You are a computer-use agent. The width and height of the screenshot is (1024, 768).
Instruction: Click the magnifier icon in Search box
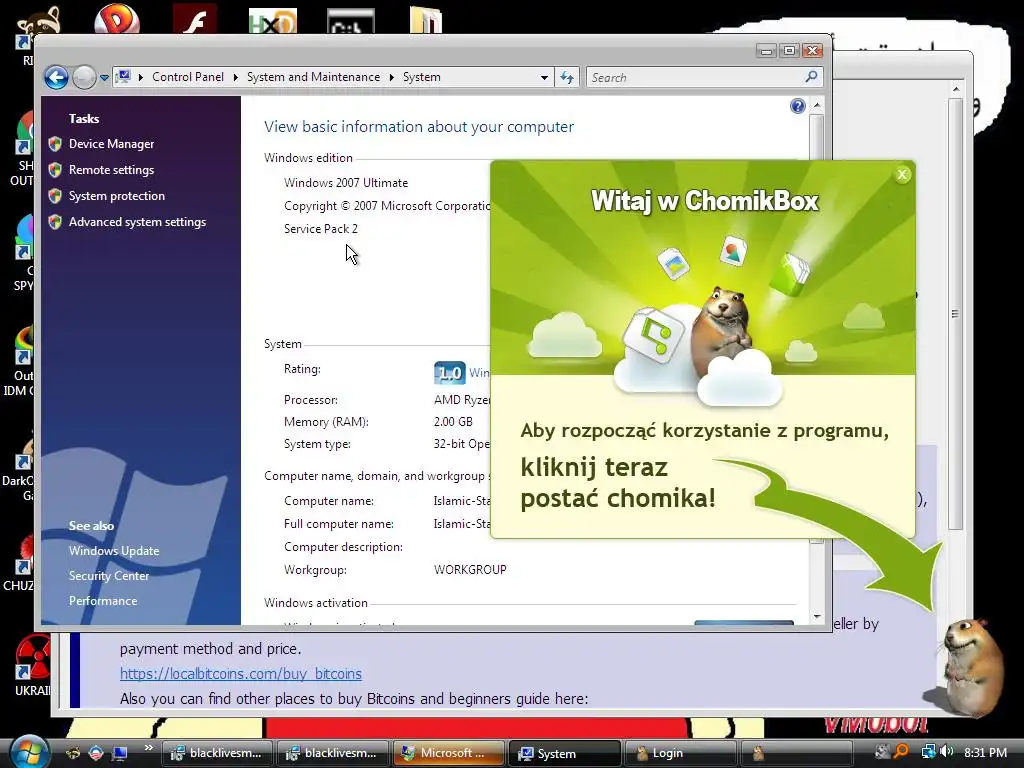pyautogui.click(x=811, y=76)
